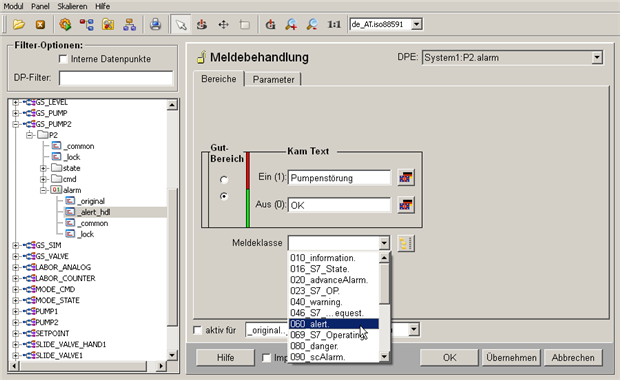Click the Übernehmen button
Viewport: 620px width, 380px height.
(511, 357)
